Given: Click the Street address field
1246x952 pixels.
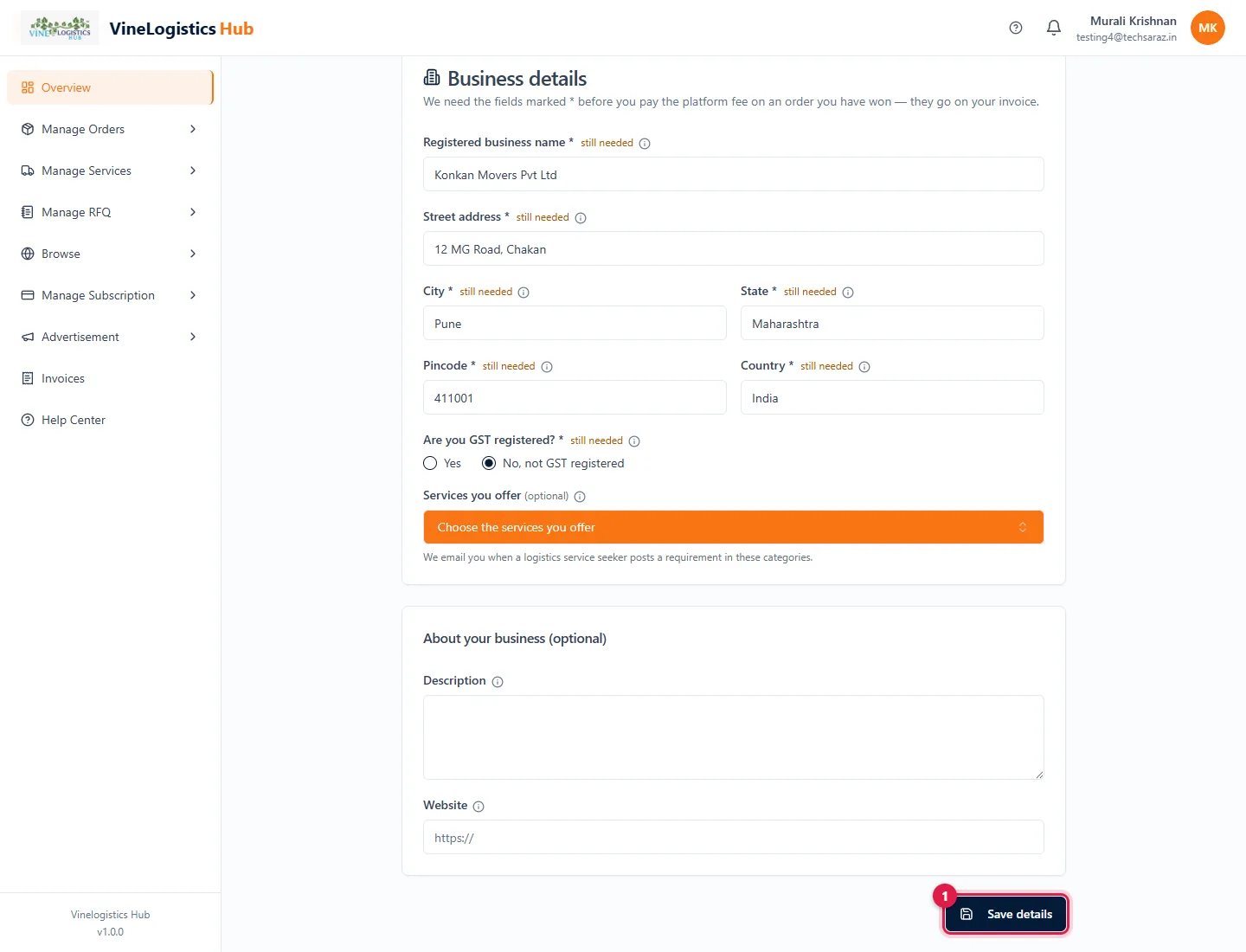Looking at the screenshot, I should tap(734, 248).
